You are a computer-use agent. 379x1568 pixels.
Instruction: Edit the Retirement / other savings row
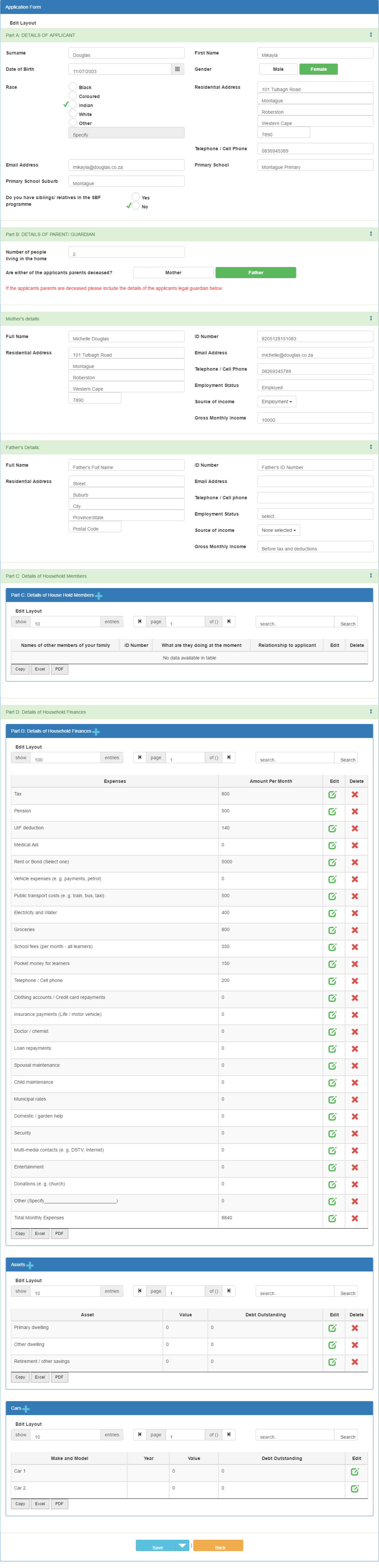[332, 1362]
